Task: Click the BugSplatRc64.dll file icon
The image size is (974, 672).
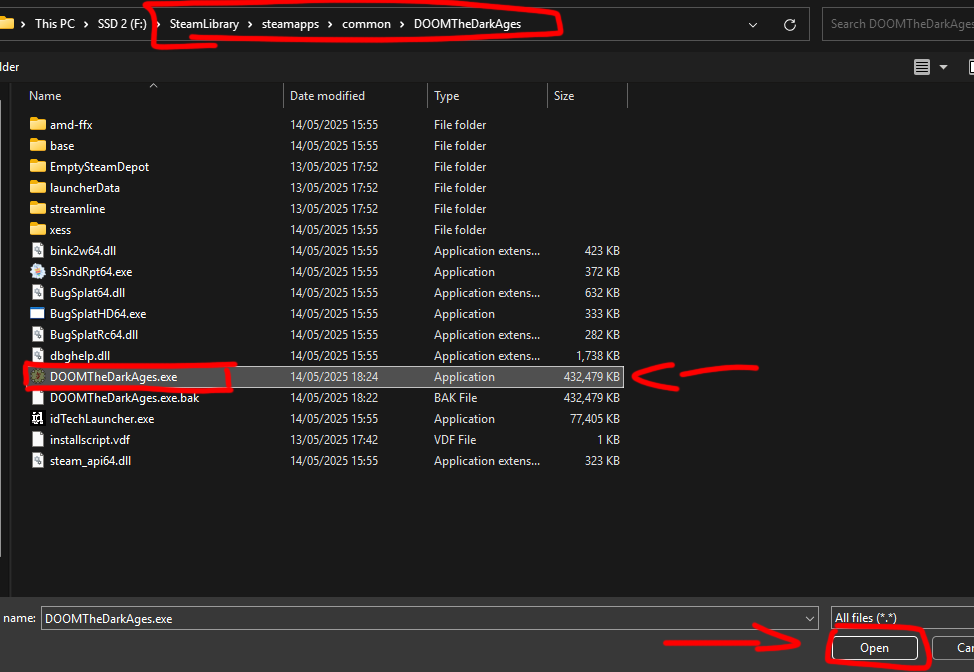Action: click(38, 335)
